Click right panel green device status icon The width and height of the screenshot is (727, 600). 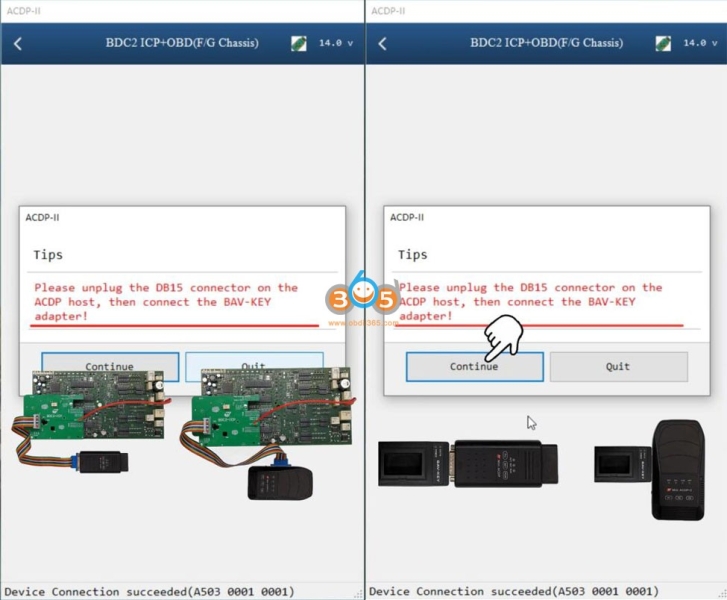[663, 43]
